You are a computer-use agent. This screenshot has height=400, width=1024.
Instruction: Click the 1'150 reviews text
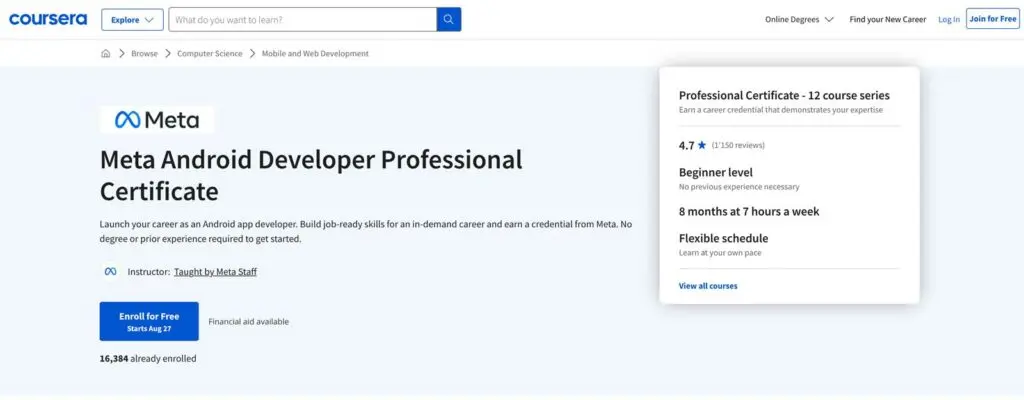(738, 145)
